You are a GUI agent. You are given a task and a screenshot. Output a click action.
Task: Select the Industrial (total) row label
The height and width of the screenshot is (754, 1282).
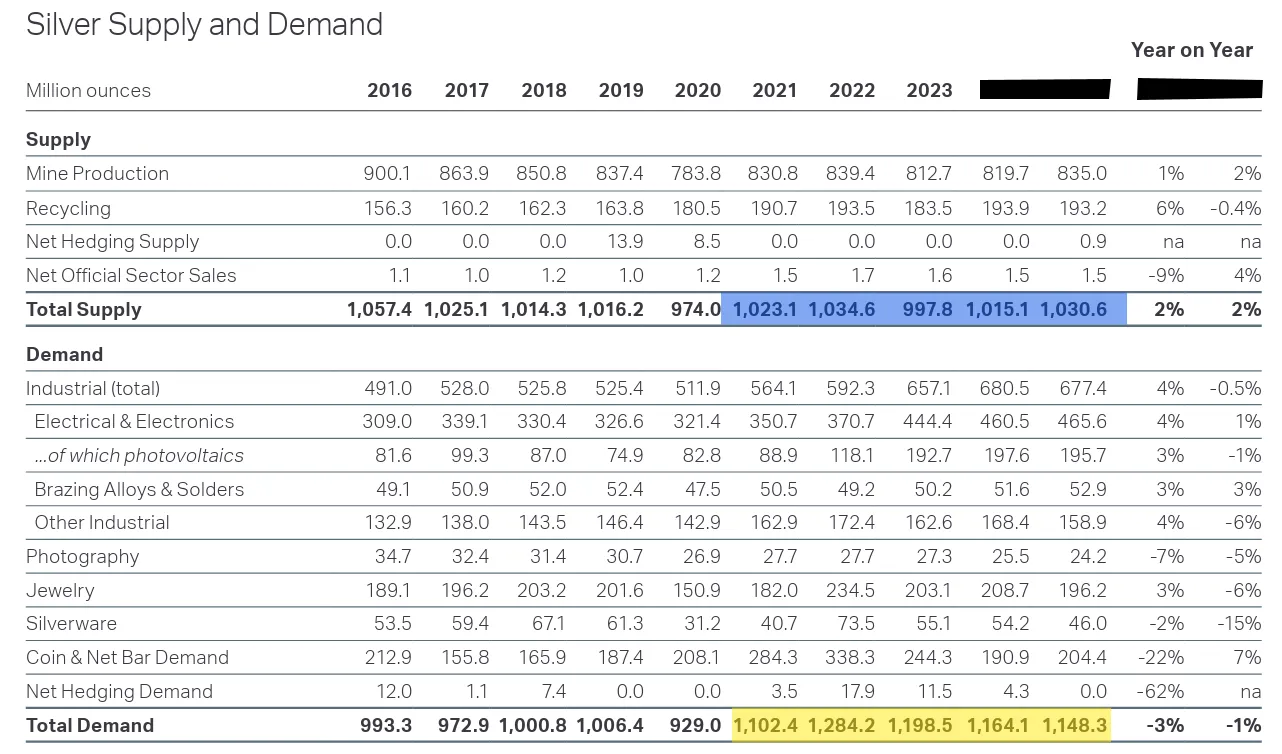[93, 388]
